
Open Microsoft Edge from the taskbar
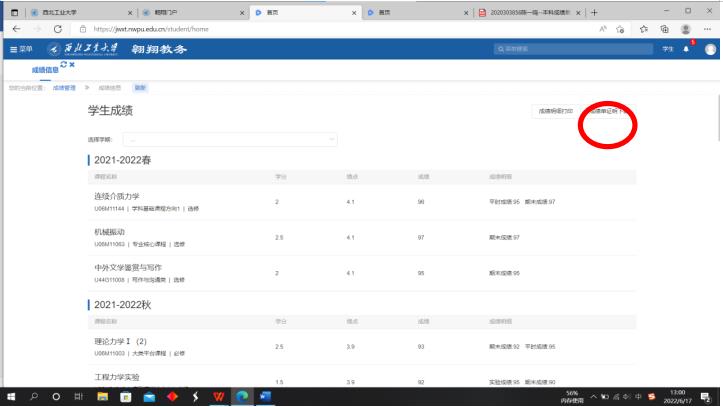[x=241, y=396]
